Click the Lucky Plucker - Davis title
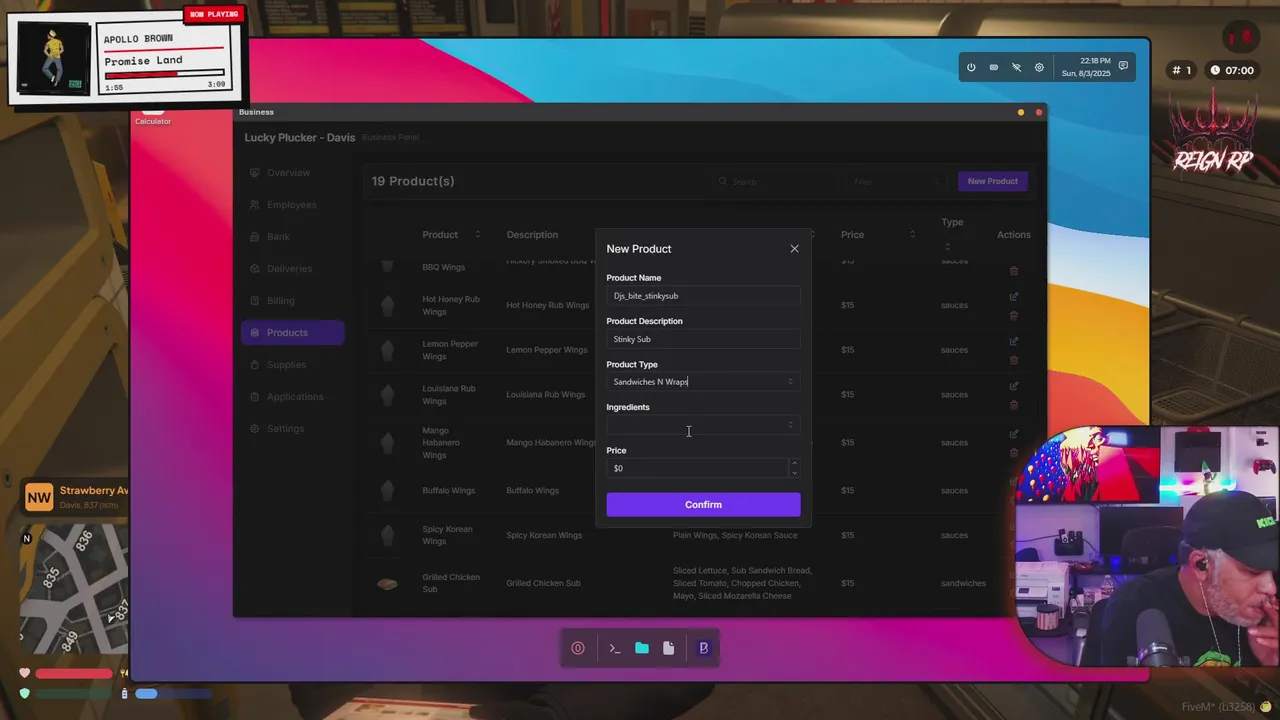 pos(300,137)
